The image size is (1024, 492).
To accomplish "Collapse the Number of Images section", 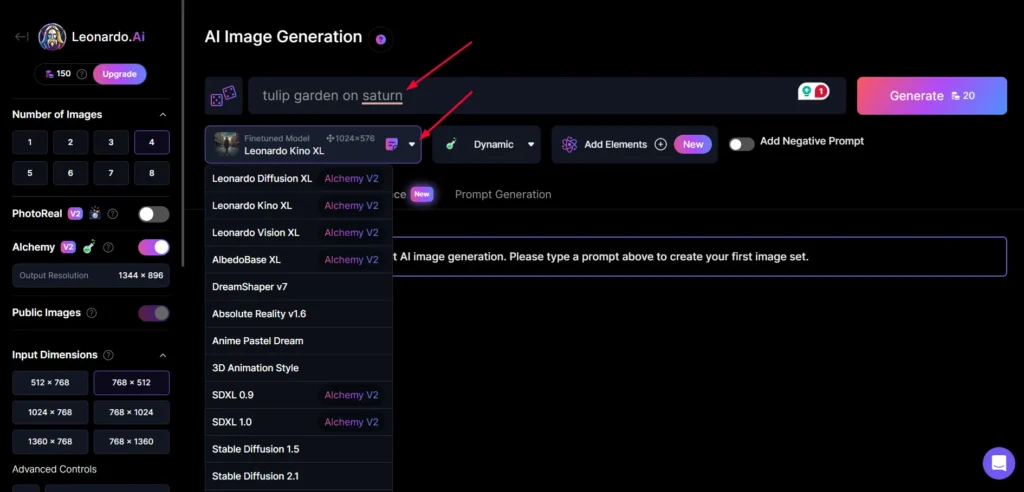I will click(163, 115).
